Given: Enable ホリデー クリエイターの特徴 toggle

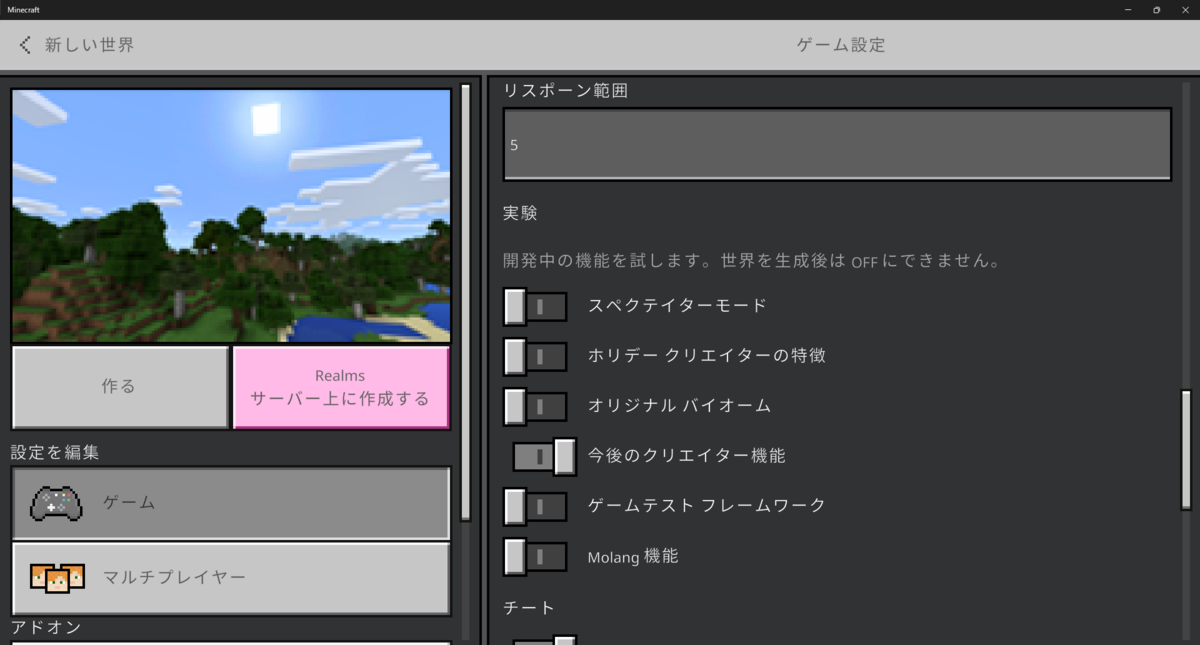Looking at the screenshot, I should (535, 356).
